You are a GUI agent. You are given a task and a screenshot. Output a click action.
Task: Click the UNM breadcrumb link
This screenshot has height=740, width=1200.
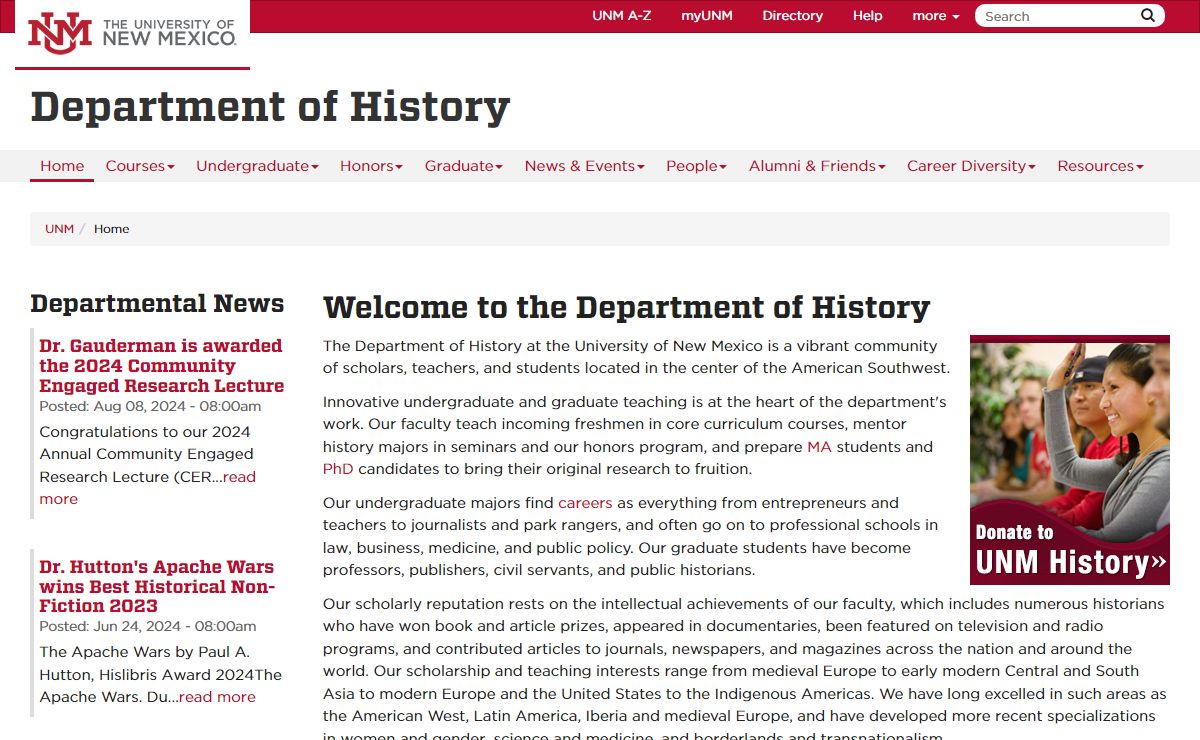pos(59,229)
